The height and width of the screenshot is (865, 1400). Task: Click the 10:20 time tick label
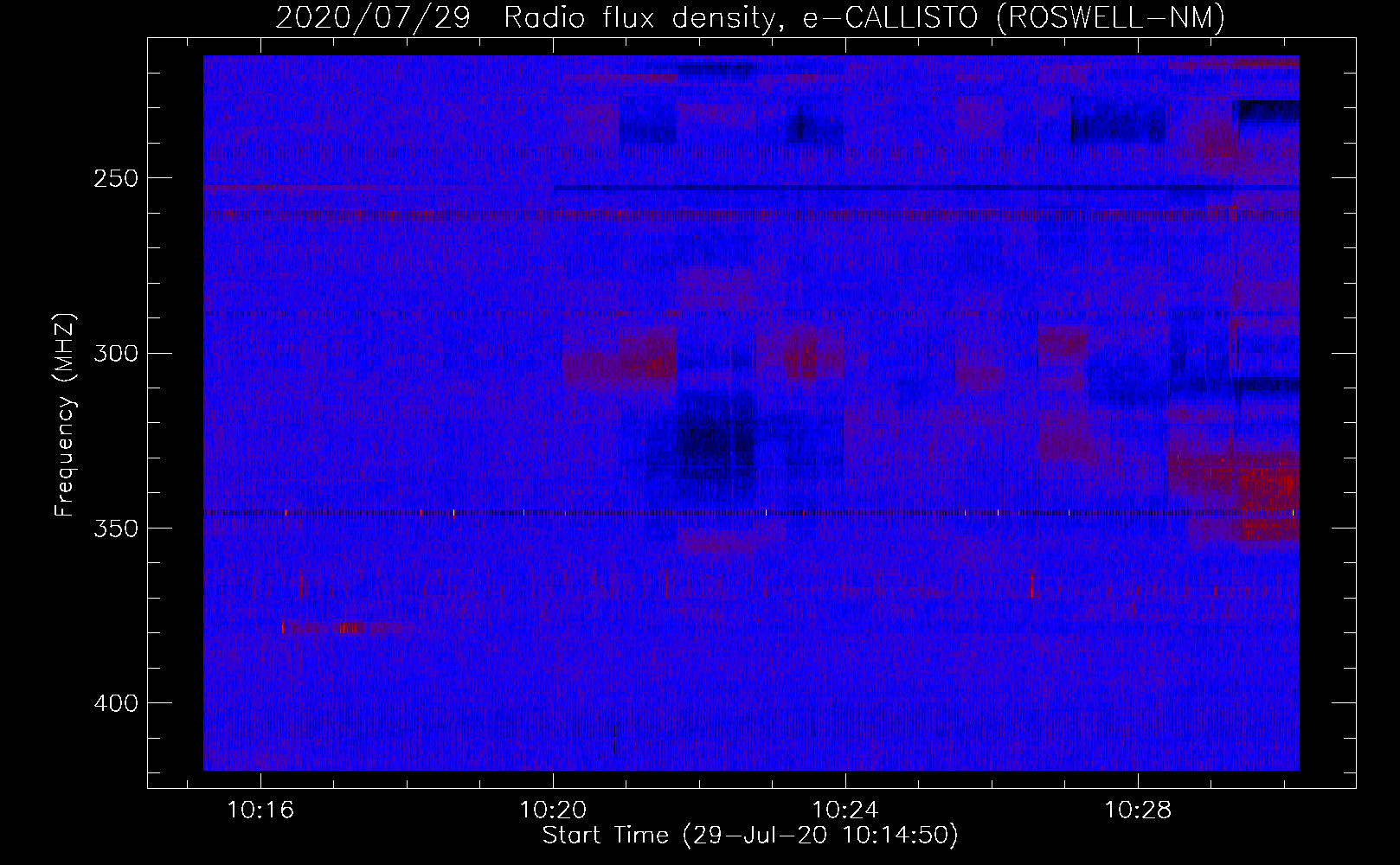coord(553,811)
